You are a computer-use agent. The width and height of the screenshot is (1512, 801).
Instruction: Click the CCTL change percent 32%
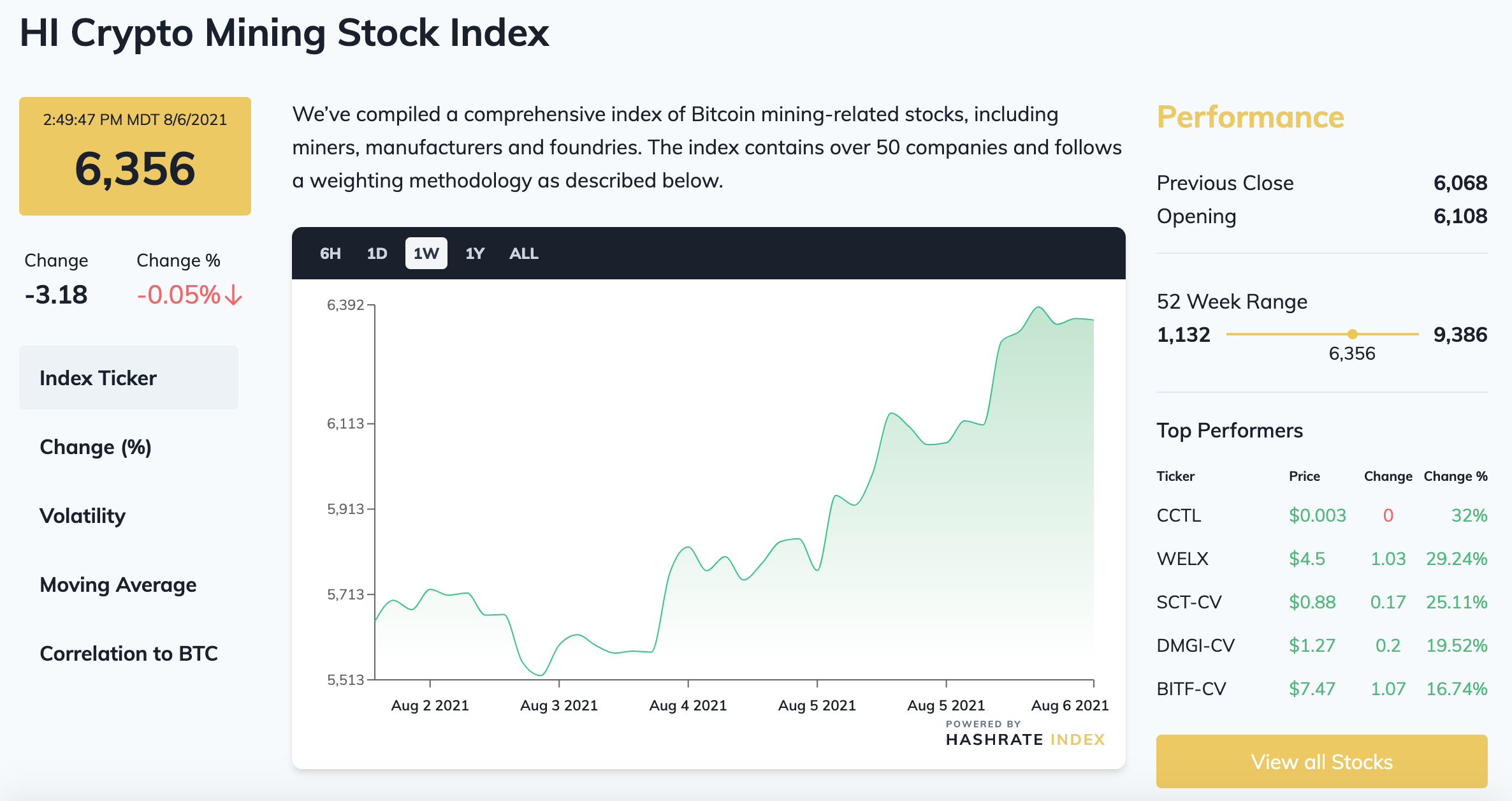(x=1469, y=515)
